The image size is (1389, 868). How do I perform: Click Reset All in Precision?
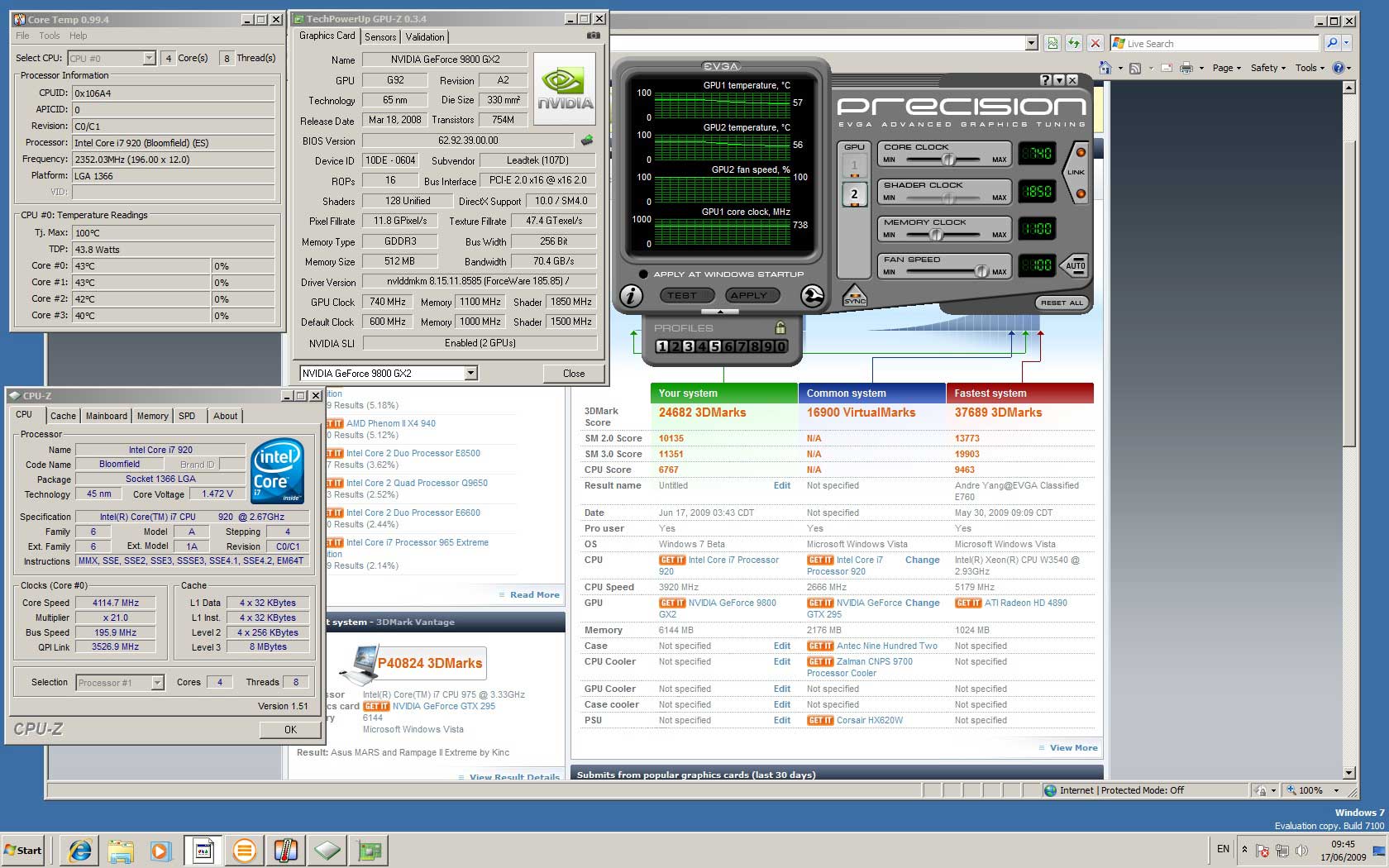[1062, 303]
